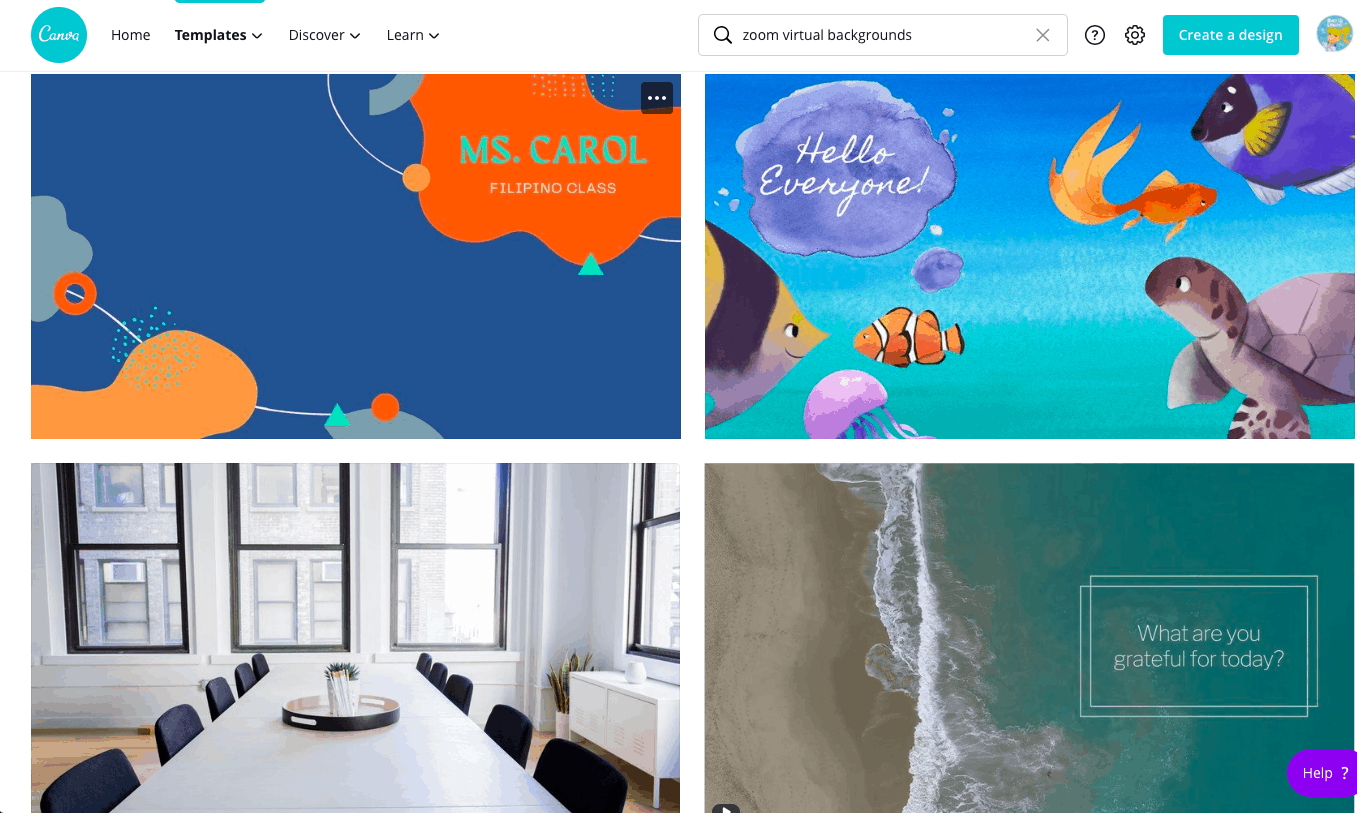Click the search magnifier icon
This screenshot has width=1357, height=813.
coord(722,35)
